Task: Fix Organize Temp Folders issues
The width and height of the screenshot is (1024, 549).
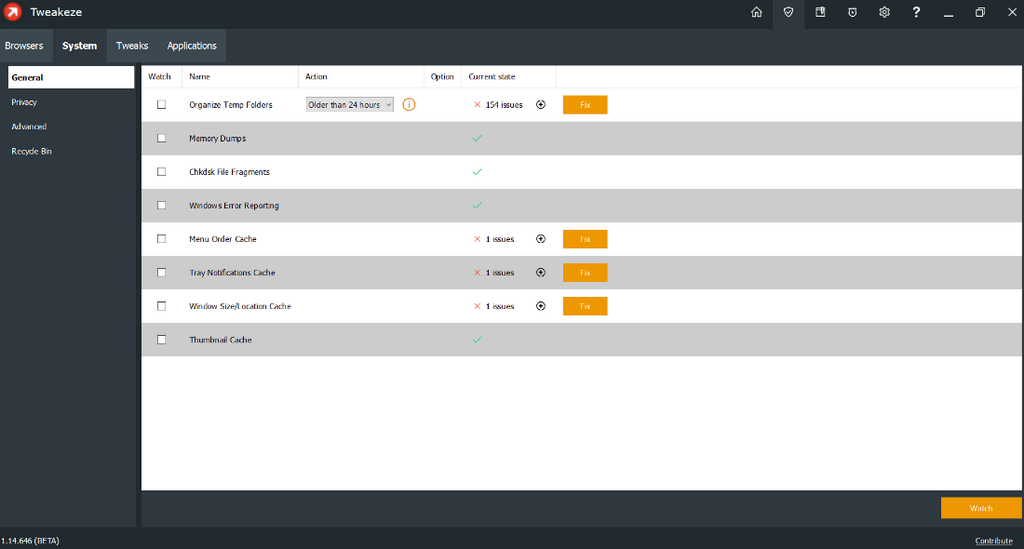Action: click(x=585, y=104)
